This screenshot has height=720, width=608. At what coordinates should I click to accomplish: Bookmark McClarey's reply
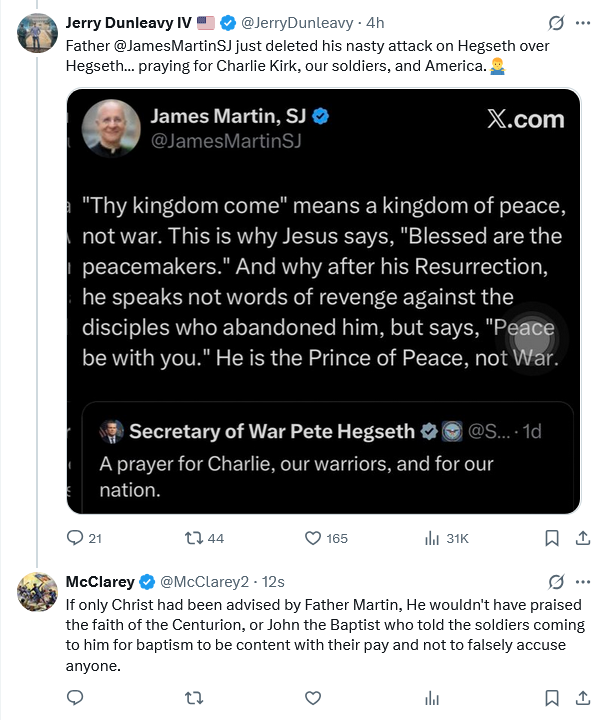(x=552, y=698)
